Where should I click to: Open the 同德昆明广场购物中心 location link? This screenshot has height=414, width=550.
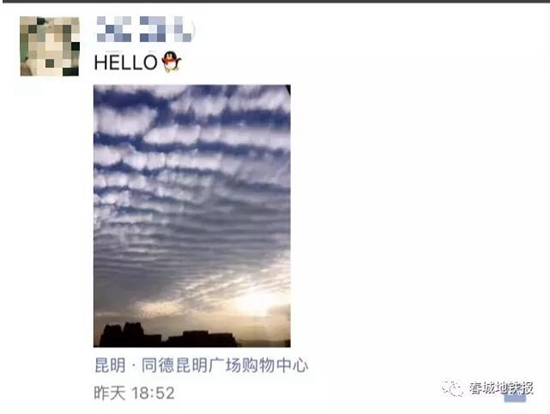tap(225, 366)
